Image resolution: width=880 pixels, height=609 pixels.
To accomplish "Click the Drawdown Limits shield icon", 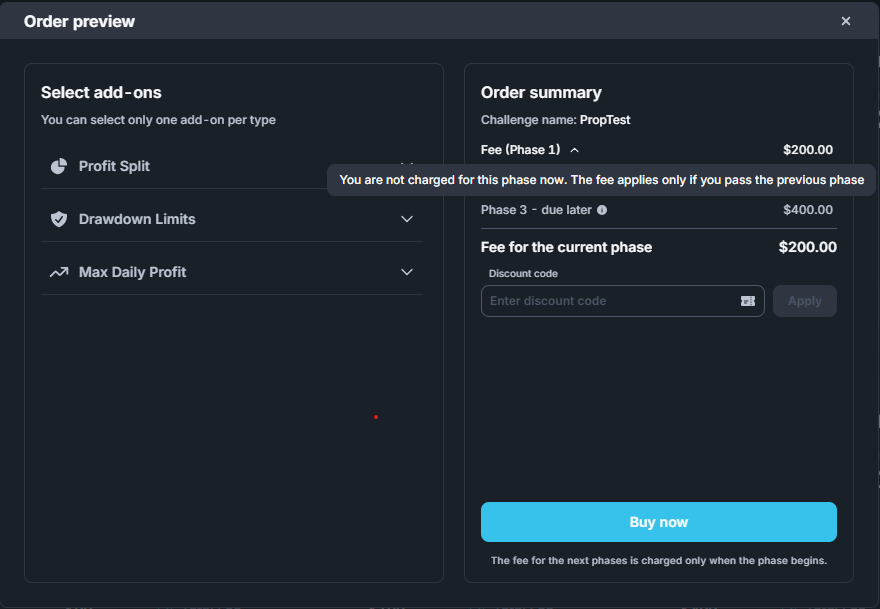I will pyautogui.click(x=59, y=219).
